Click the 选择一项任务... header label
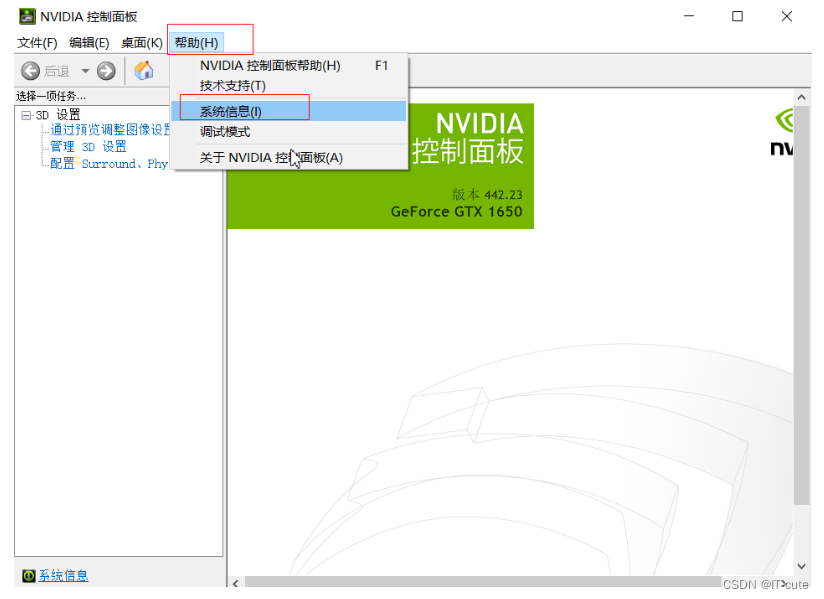Viewport: 824px width, 599px height. tap(51, 96)
